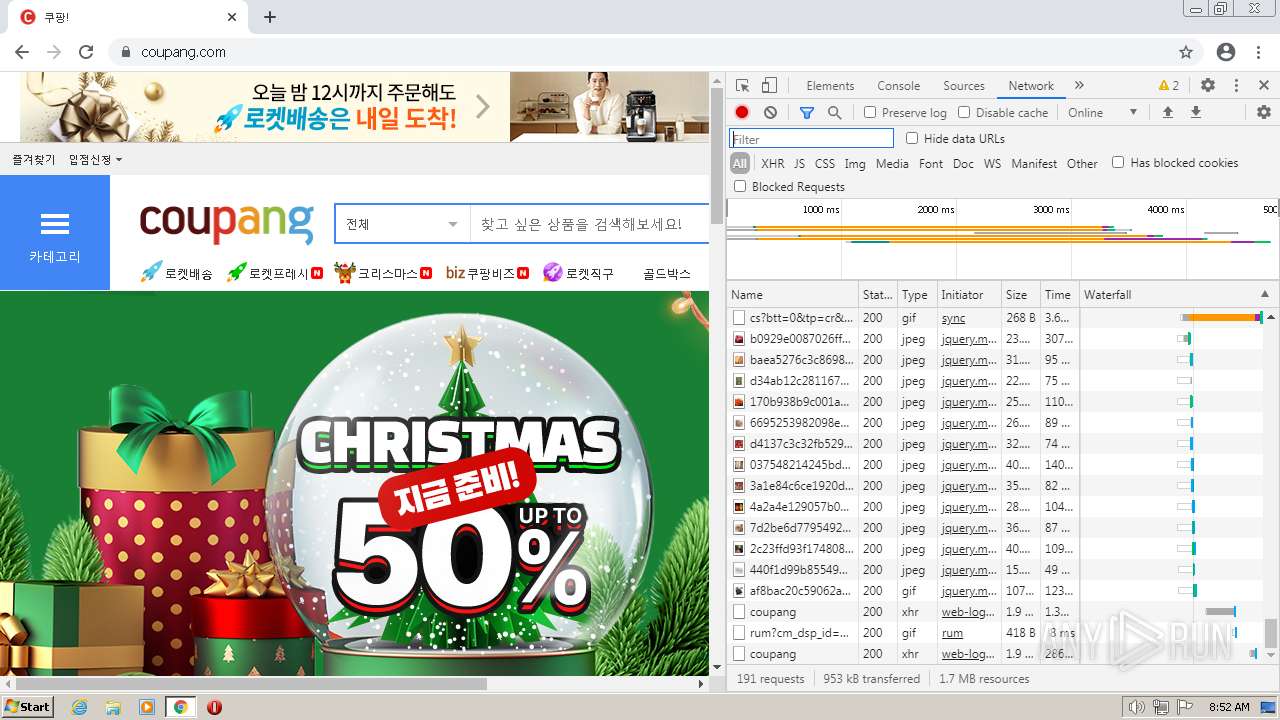1280x720 pixels.
Task: Switch to the Elements tab
Action: click(x=830, y=86)
